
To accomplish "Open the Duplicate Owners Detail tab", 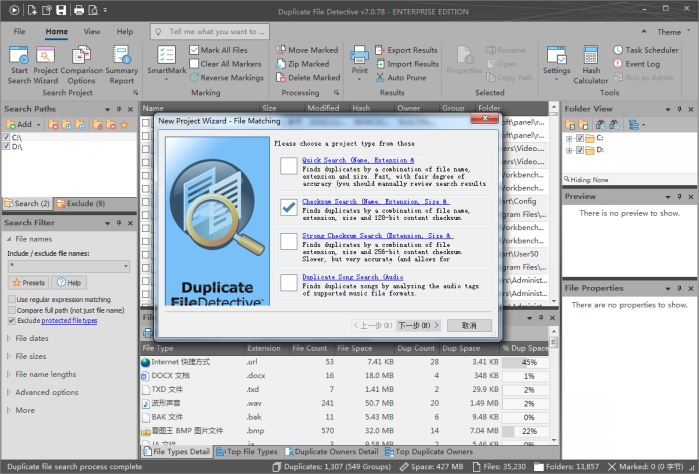I will (x=332, y=452).
